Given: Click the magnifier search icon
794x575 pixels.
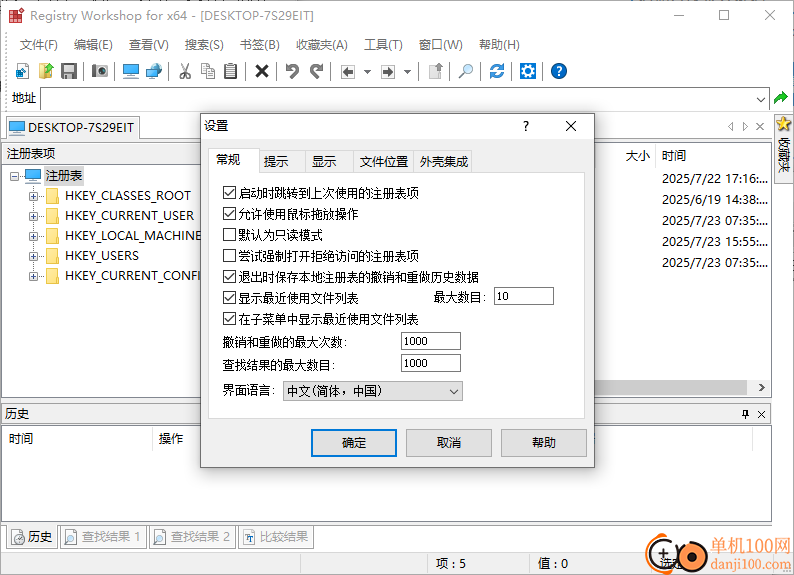Looking at the screenshot, I should 466,71.
